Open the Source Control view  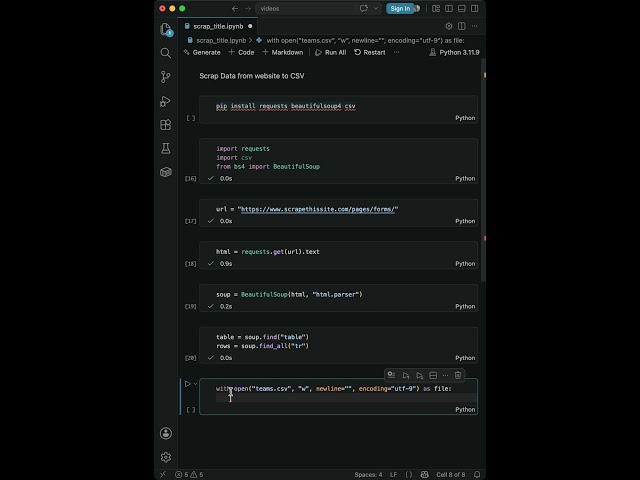166,77
